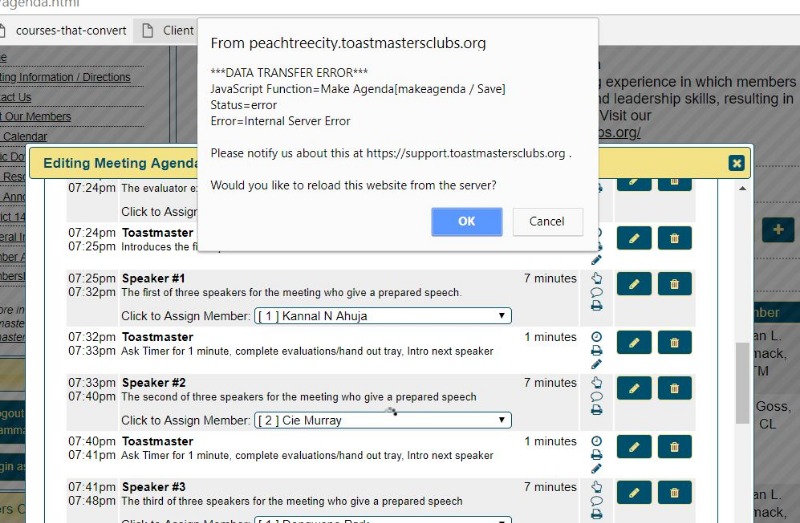800x523 pixels.
Task: Click the print icon for Speaker #2
Action: [596, 410]
